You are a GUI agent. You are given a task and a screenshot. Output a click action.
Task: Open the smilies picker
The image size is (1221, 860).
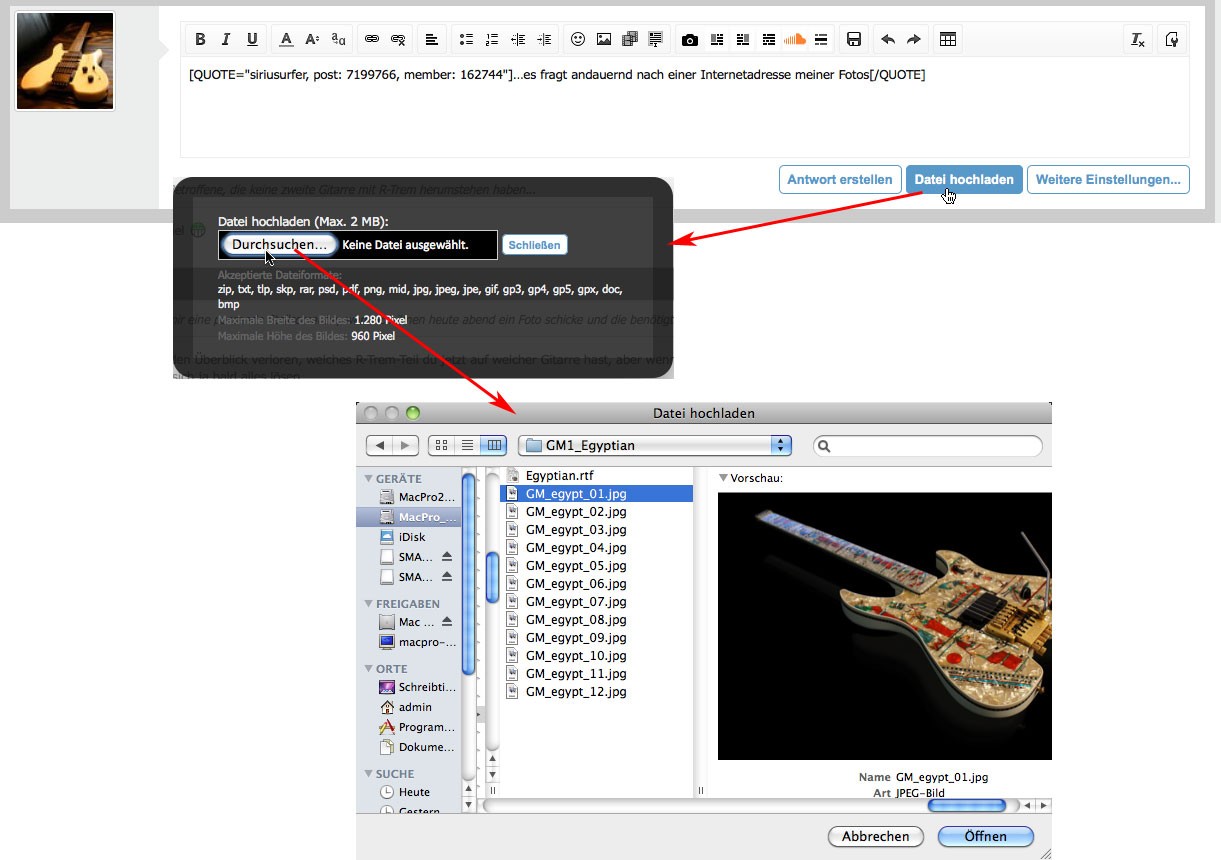tap(578, 40)
